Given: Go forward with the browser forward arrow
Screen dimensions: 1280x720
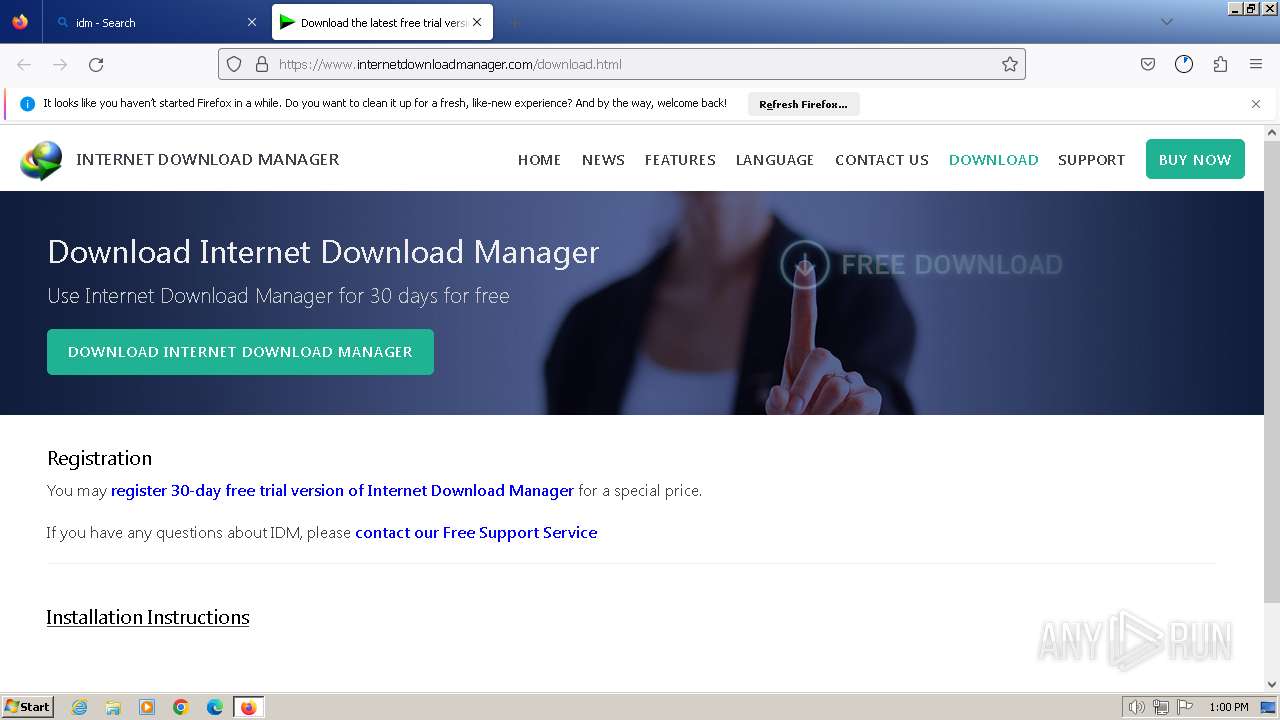Looking at the screenshot, I should click(x=60, y=64).
